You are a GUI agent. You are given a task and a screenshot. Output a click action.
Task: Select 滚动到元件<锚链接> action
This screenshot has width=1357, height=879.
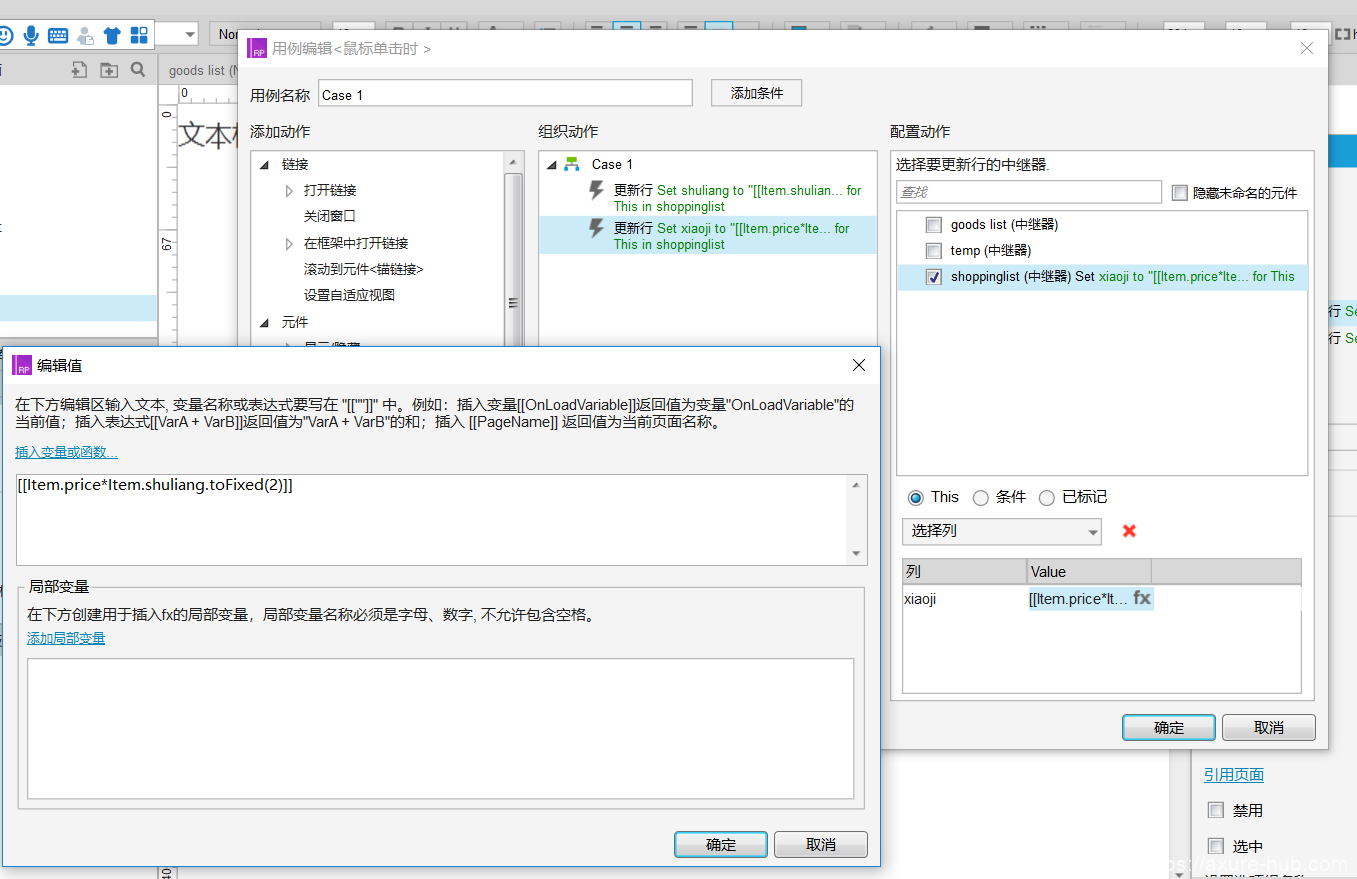coord(363,269)
